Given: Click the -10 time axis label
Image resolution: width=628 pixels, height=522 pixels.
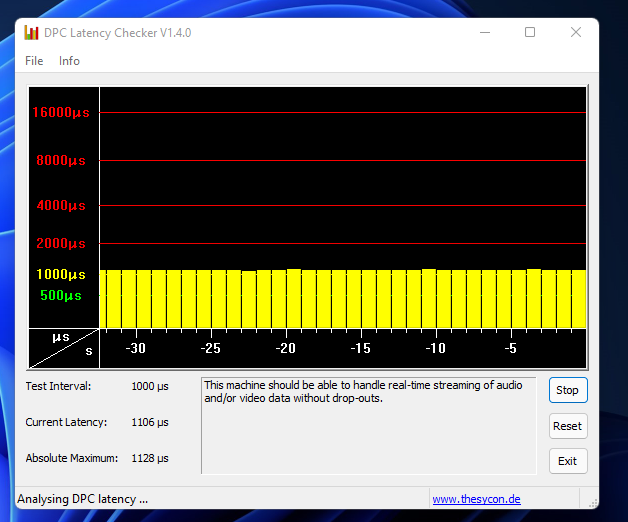Looking at the screenshot, I should (x=435, y=349).
